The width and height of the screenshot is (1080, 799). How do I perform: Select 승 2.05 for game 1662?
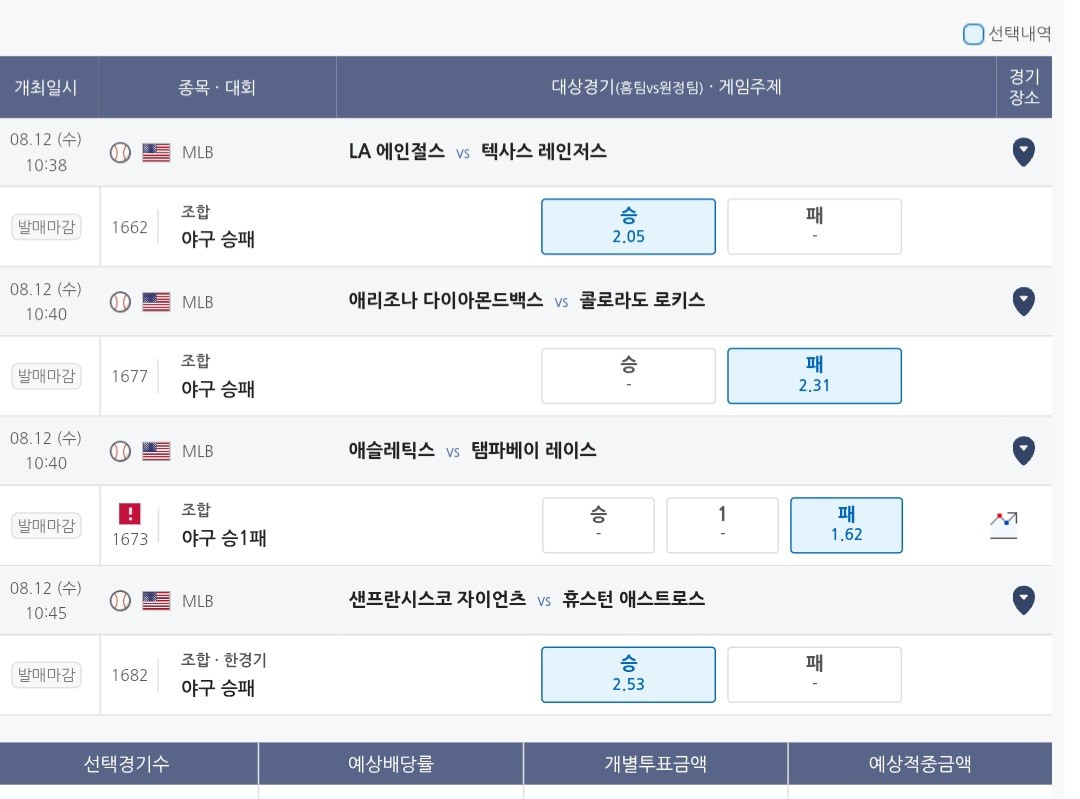[628, 227]
